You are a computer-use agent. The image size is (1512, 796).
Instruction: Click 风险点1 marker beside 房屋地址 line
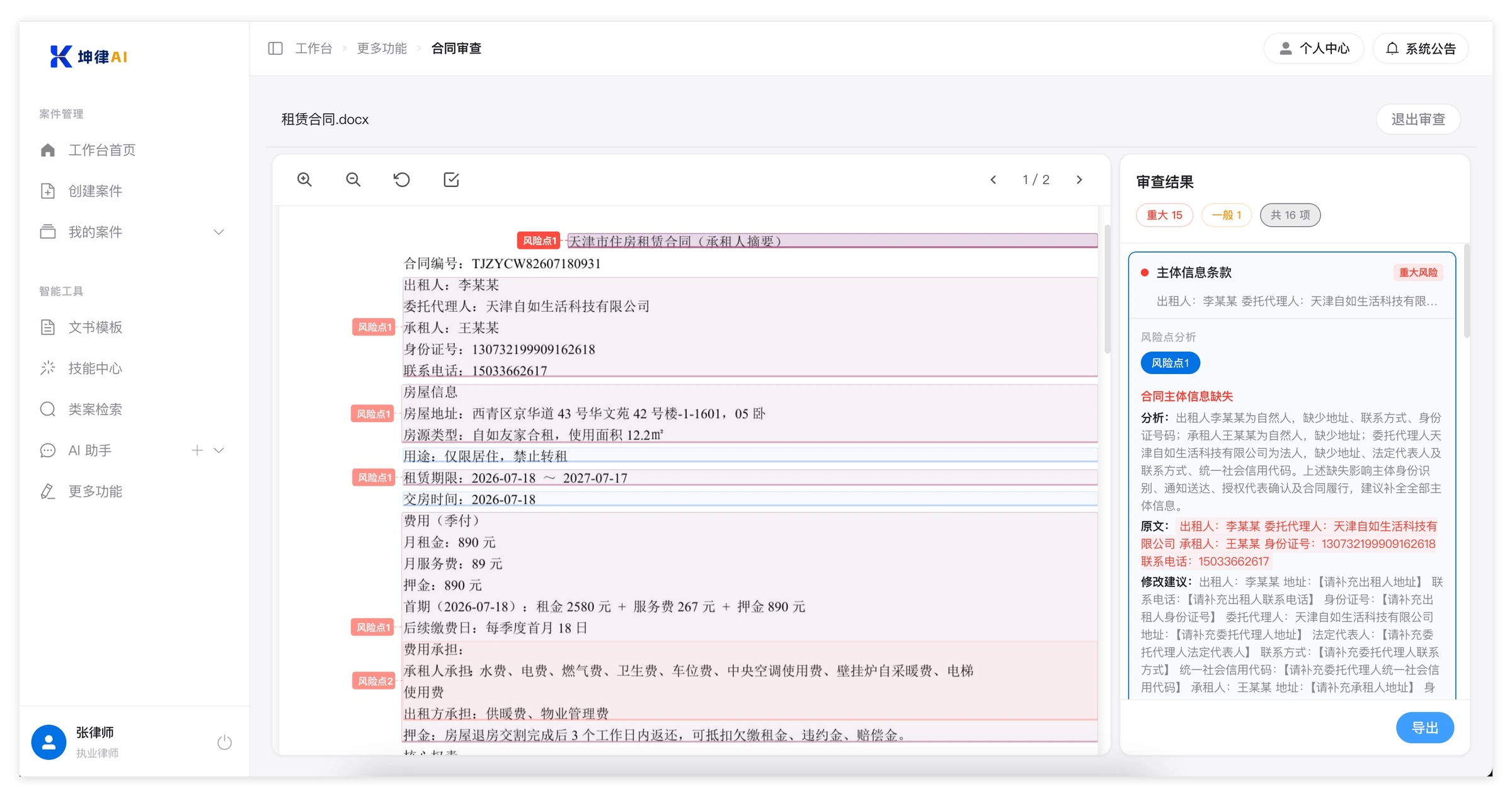click(x=373, y=414)
